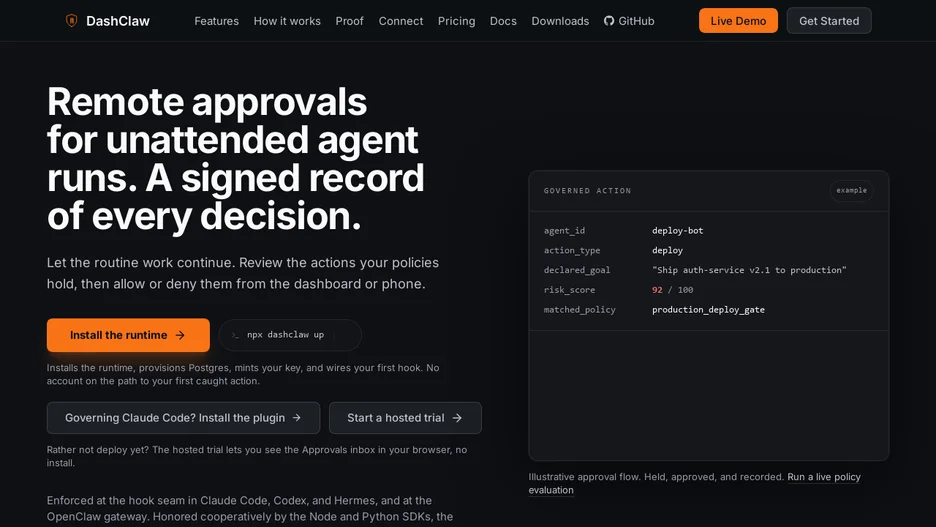936x527 pixels.
Task: Select the deploy-bot value
Action: [678, 230]
